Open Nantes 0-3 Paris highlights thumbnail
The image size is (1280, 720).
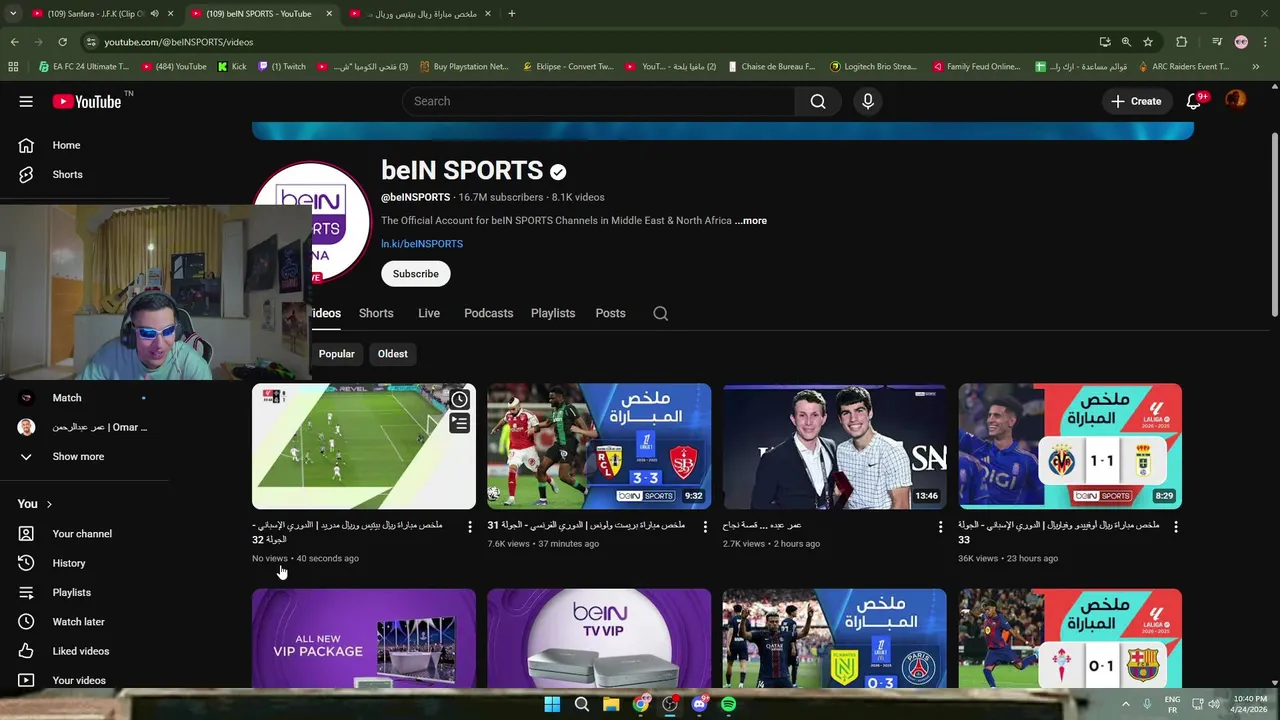[x=835, y=638]
